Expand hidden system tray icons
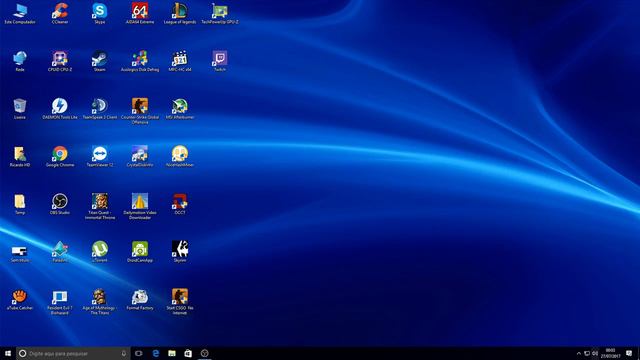The image size is (640, 360). (x=578, y=353)
